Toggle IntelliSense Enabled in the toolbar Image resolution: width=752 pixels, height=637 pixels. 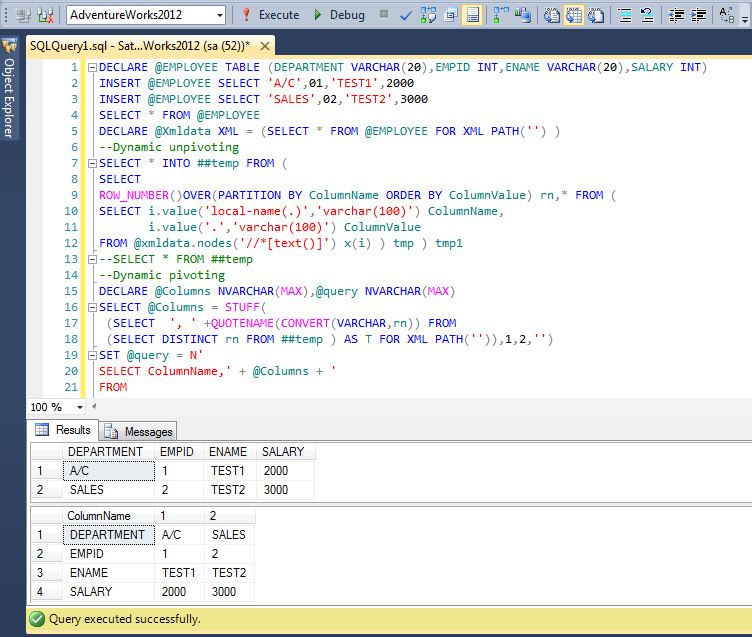point(473,15)
